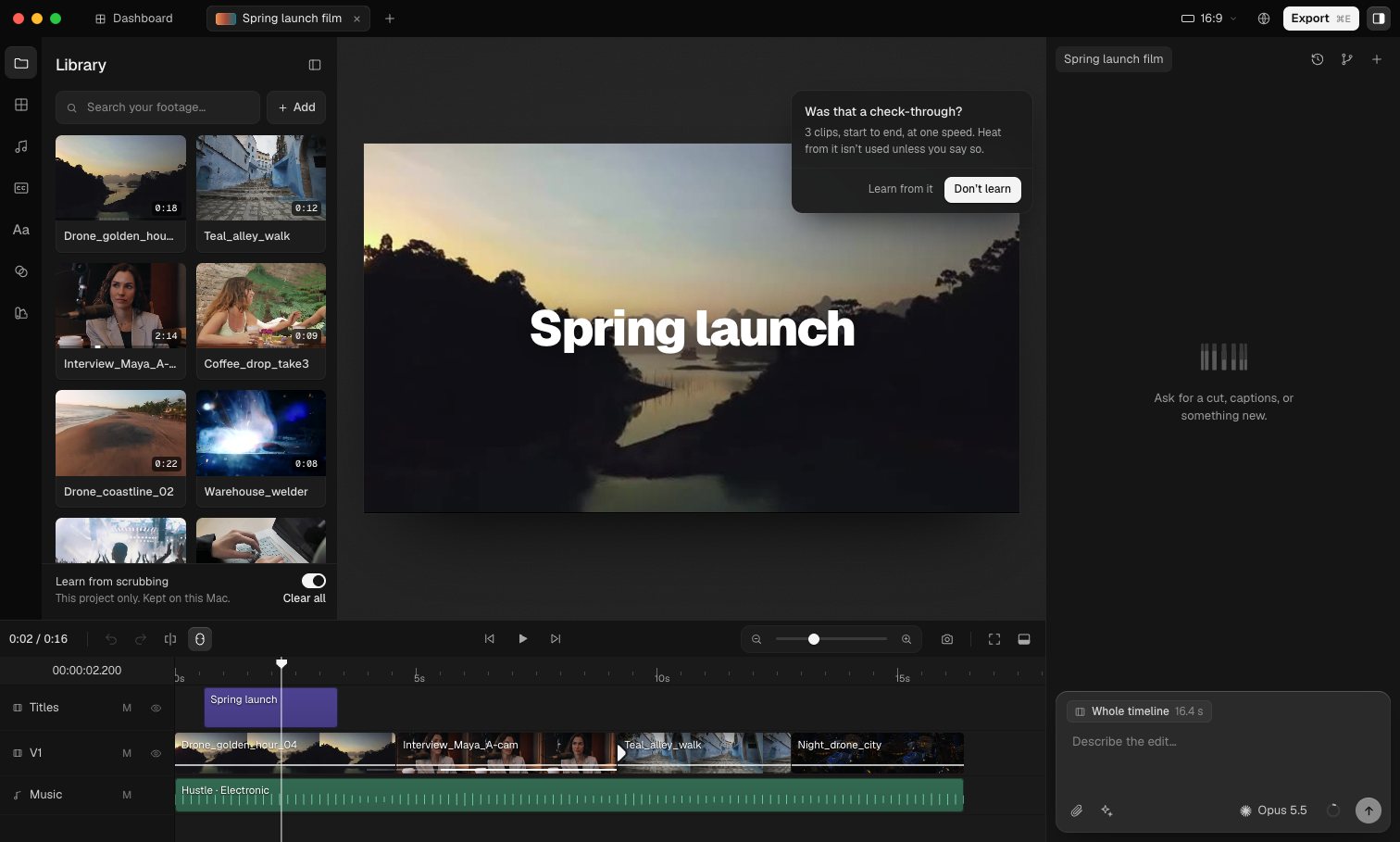Toggle the right side panel button
This screenshot has height=842, width=1400.
(x=1379, y=19)
